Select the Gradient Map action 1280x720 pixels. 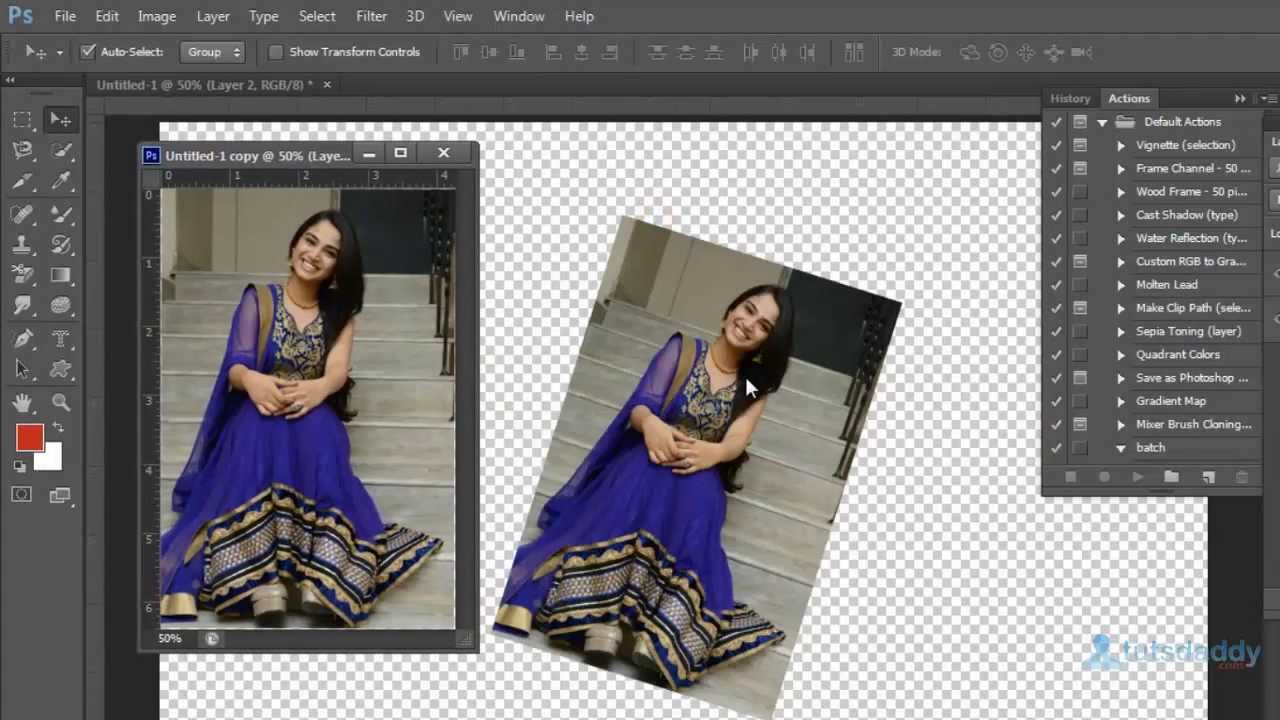coord(1170,401)
